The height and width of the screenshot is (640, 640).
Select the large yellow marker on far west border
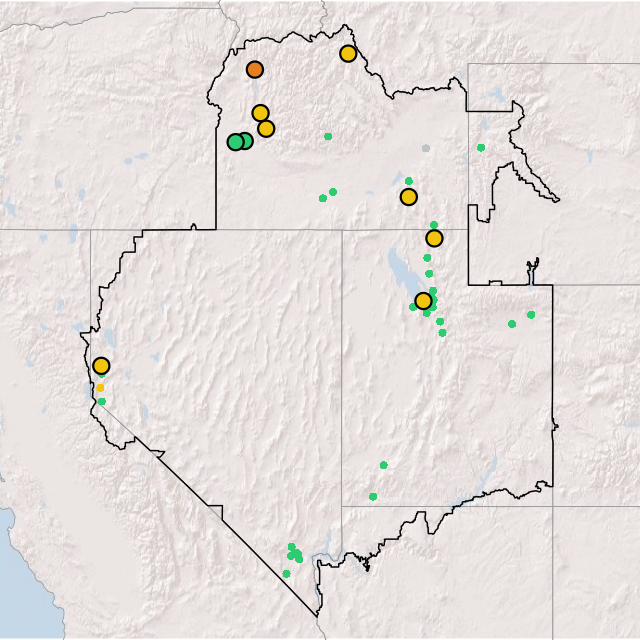(x=101, y=366)
